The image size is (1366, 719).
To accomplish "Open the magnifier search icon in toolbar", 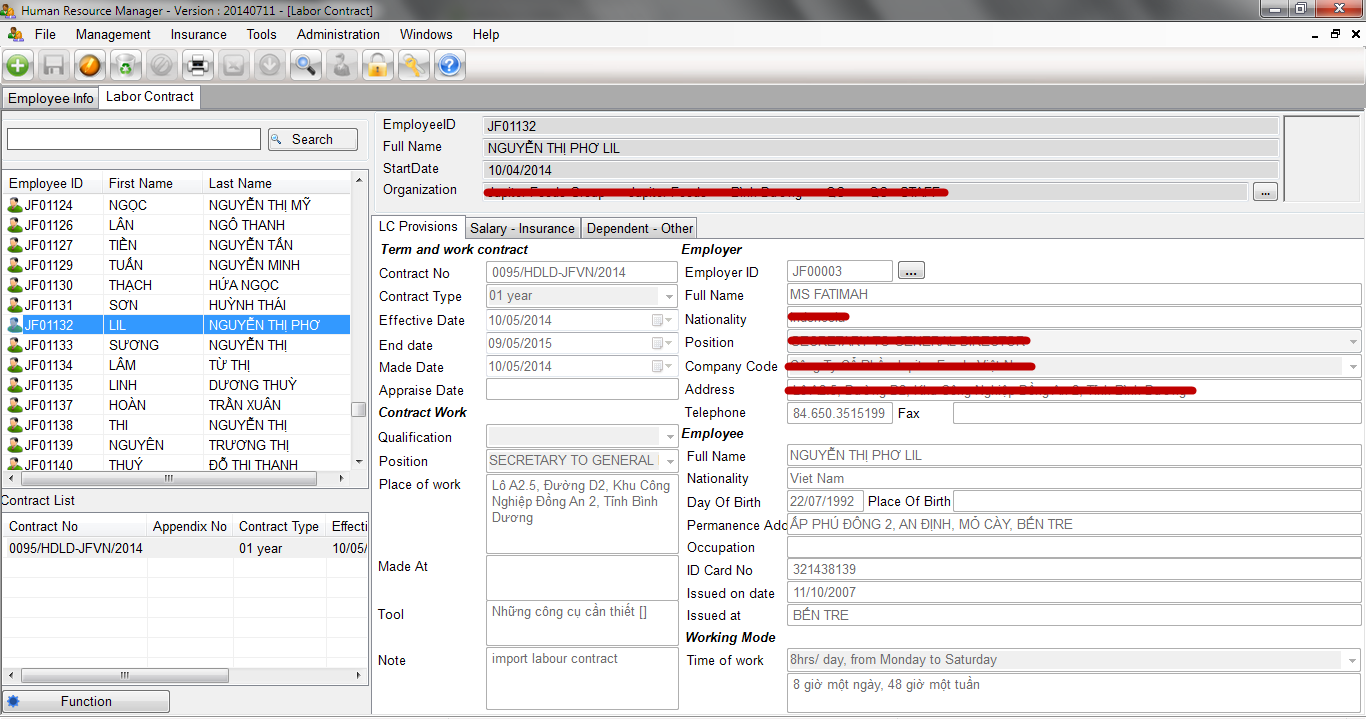I will [x=305, y=66].
